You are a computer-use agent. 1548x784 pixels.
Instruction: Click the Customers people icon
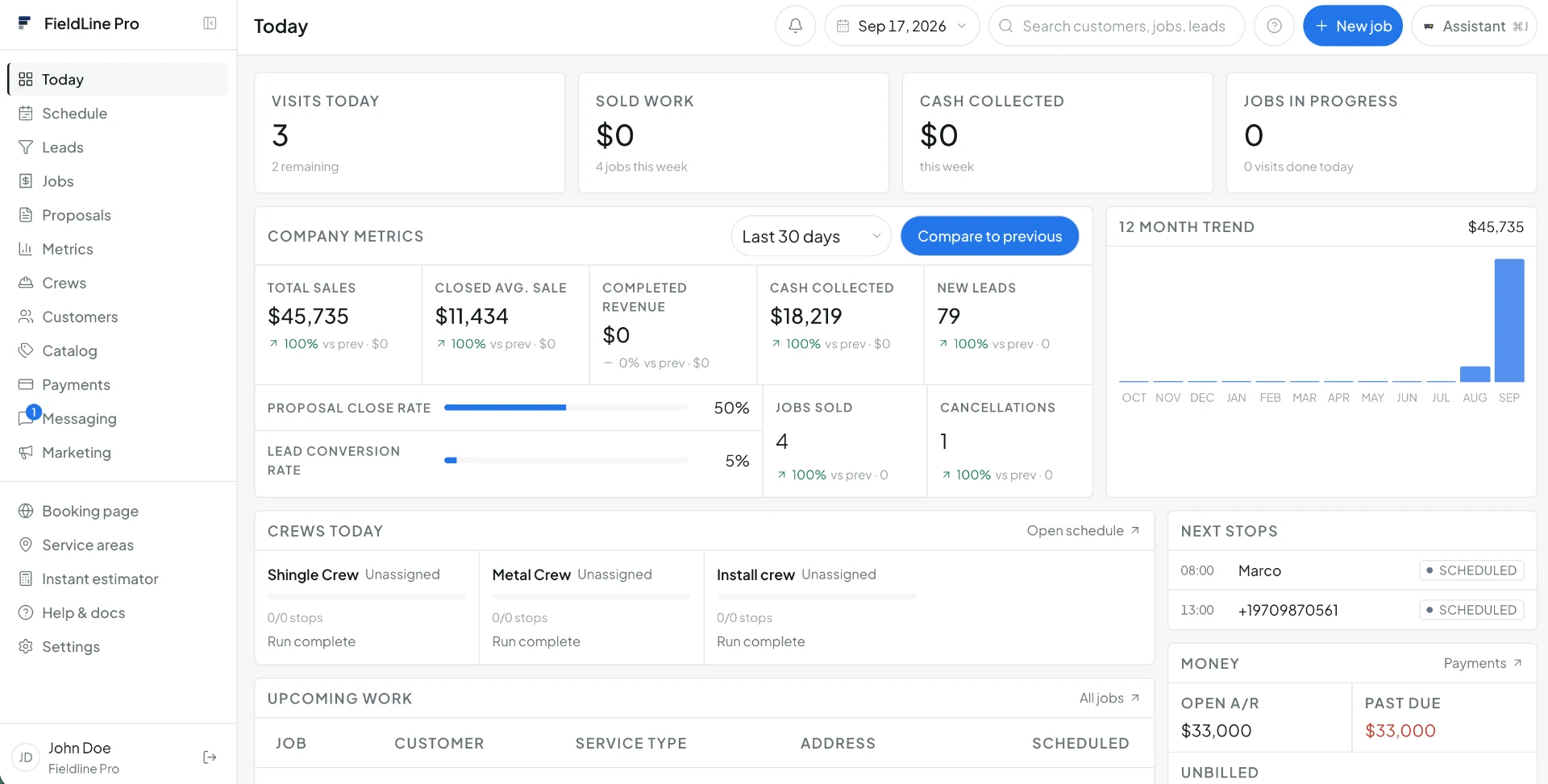[26, 316]
